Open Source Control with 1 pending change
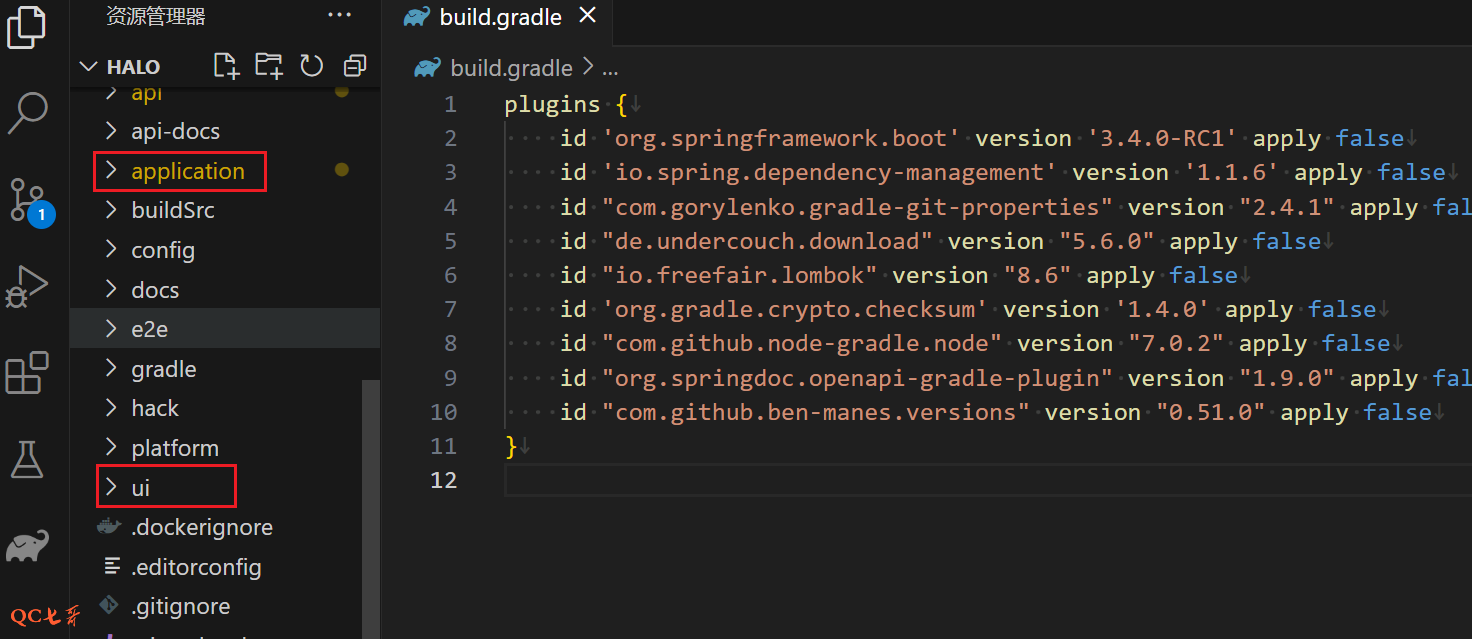 (27, 199)
